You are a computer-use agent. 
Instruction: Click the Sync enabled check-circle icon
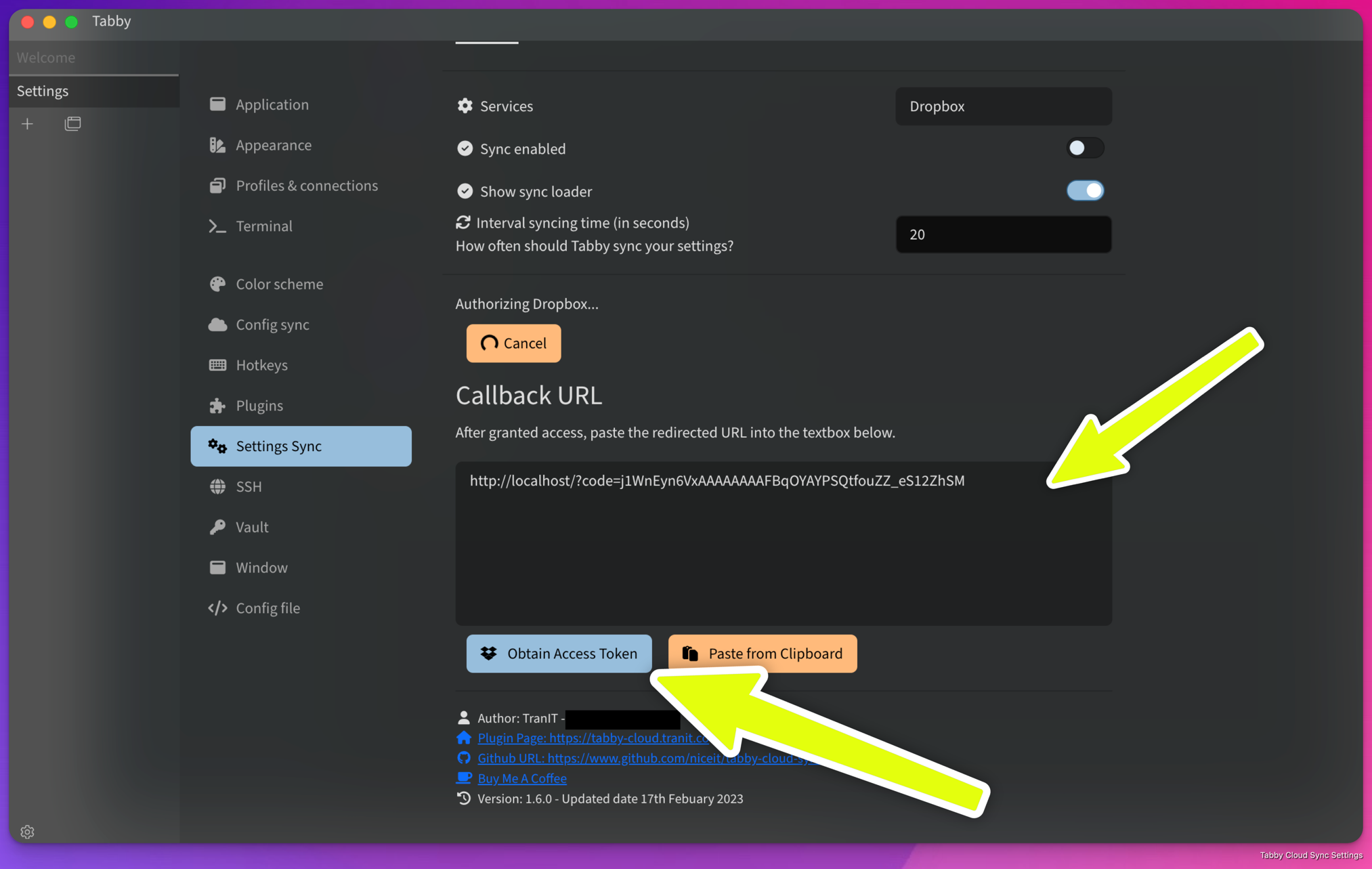[x=465, y=148]
